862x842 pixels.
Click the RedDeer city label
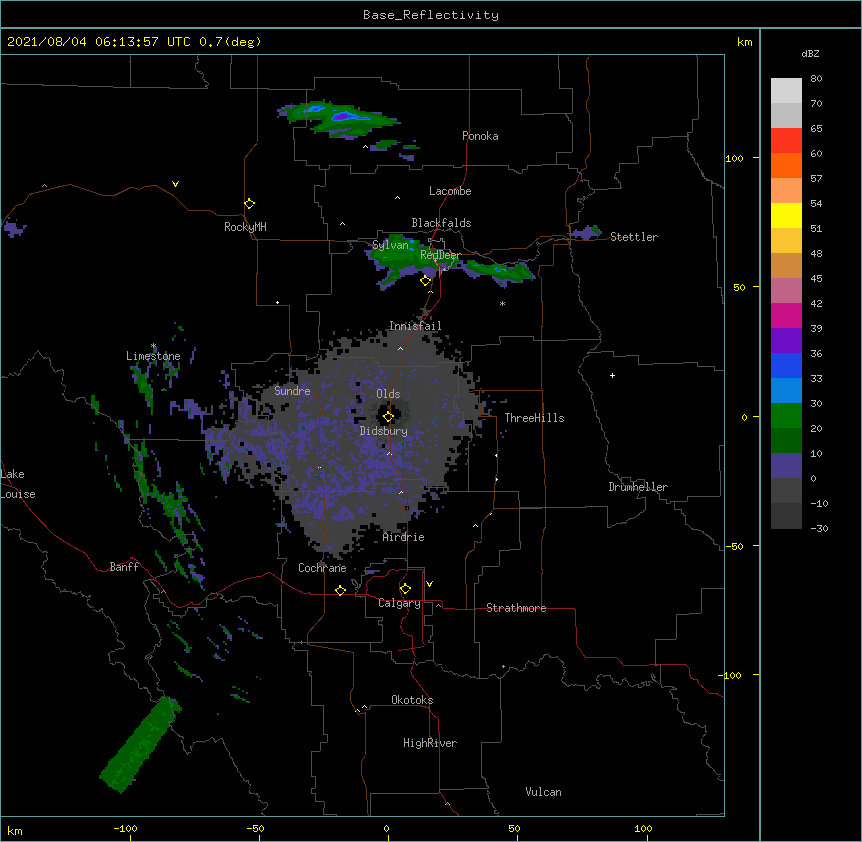click(440, 255)
